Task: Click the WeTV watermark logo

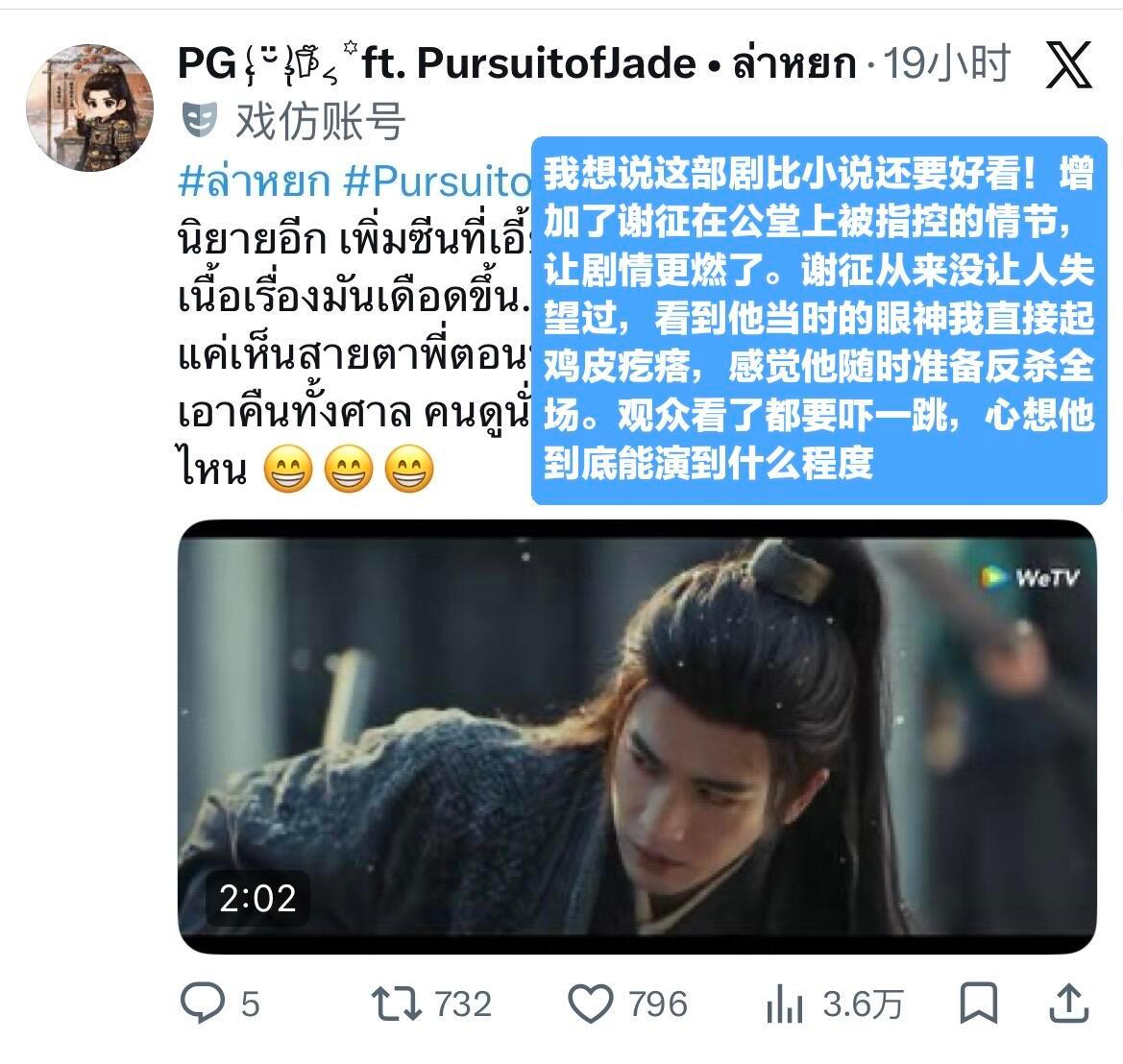Action: pos(1030,577)
